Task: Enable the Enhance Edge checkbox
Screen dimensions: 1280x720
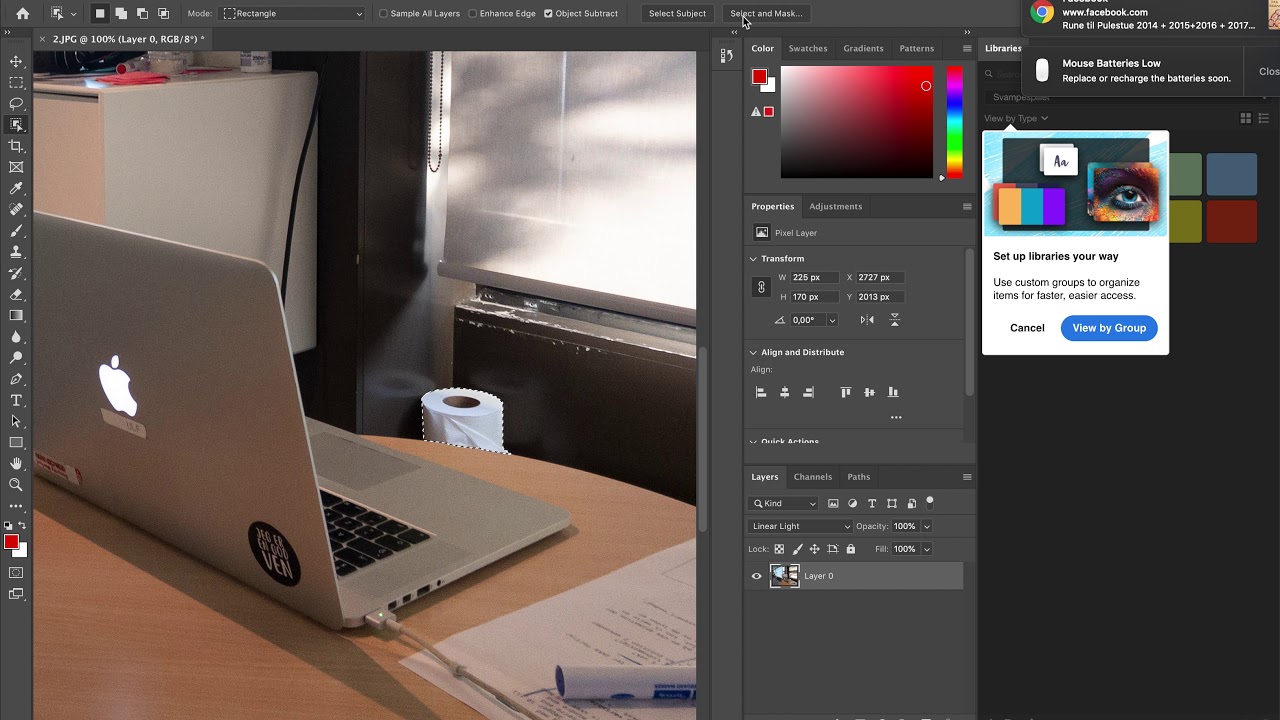Action: pyautogui.click(x=472, y=14)
